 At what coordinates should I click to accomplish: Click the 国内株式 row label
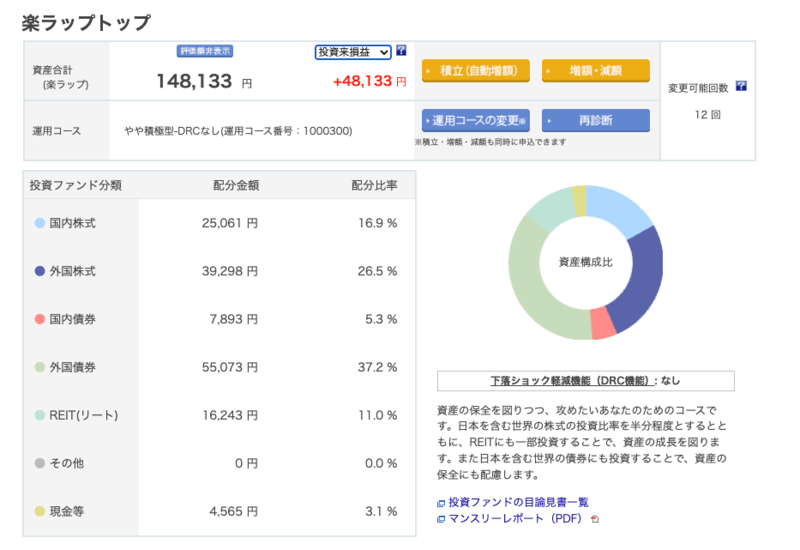72,223
